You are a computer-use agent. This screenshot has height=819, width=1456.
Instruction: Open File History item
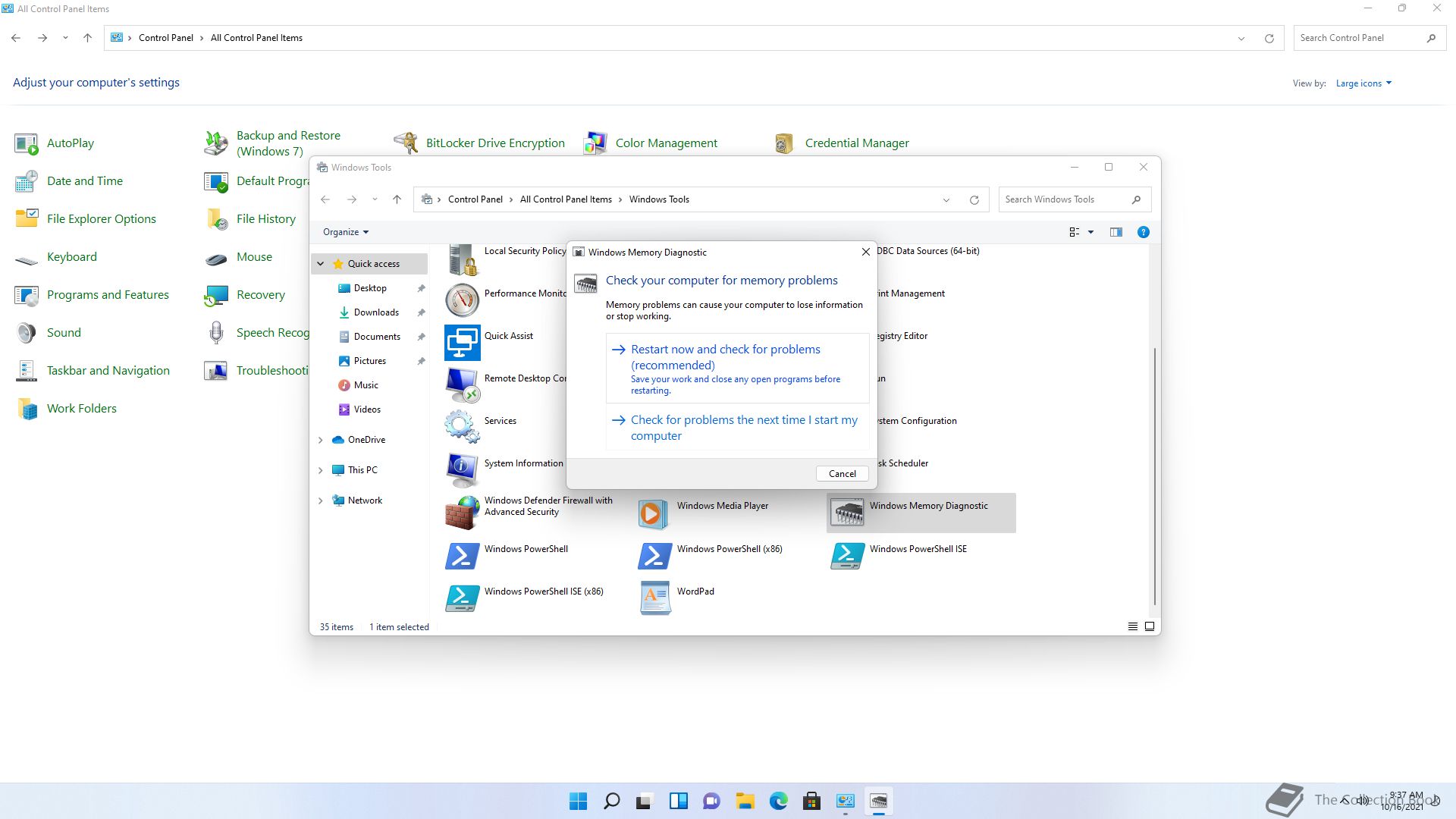tap(250, 218)
